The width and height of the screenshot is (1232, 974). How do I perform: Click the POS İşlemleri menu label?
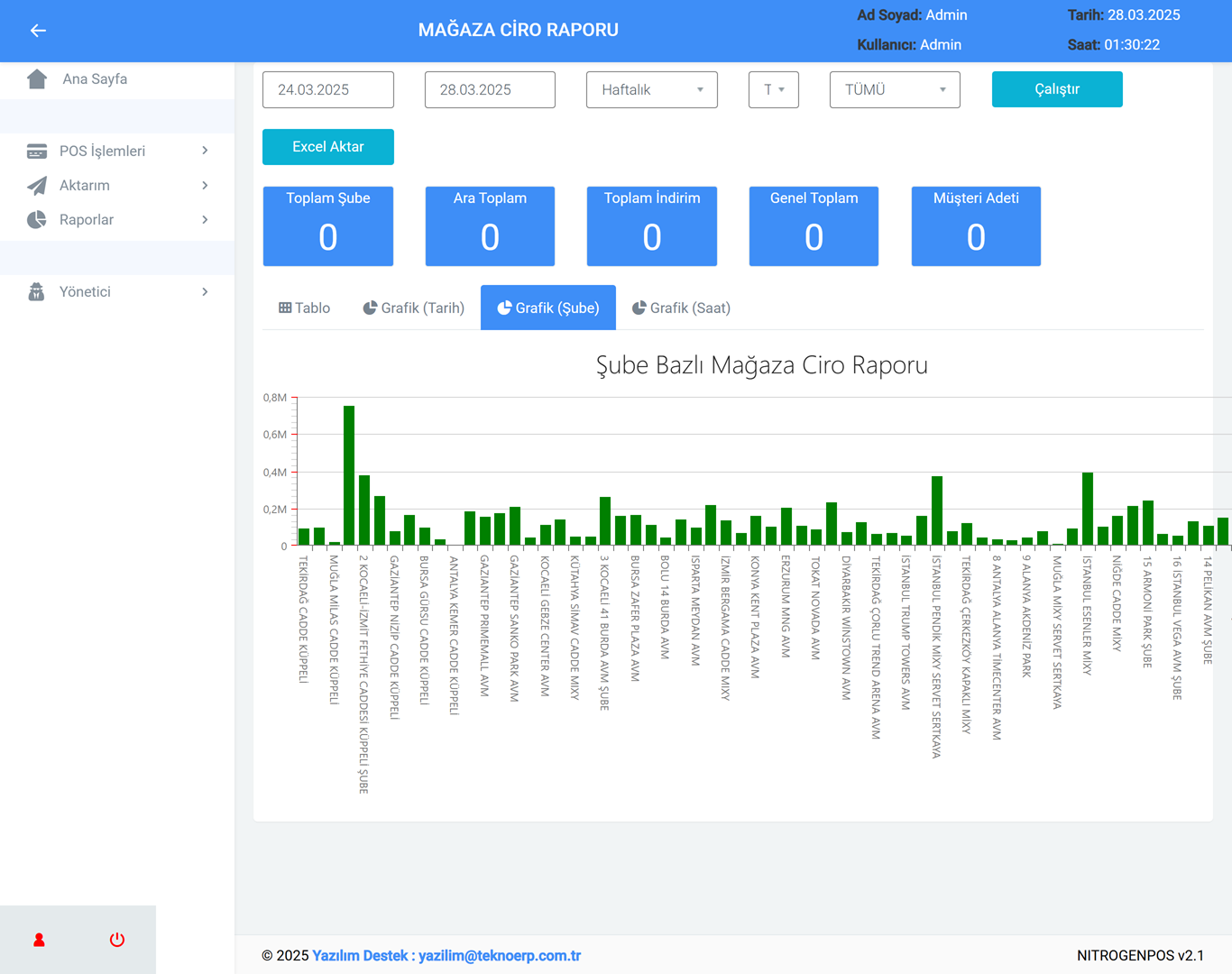pos(102,152)
